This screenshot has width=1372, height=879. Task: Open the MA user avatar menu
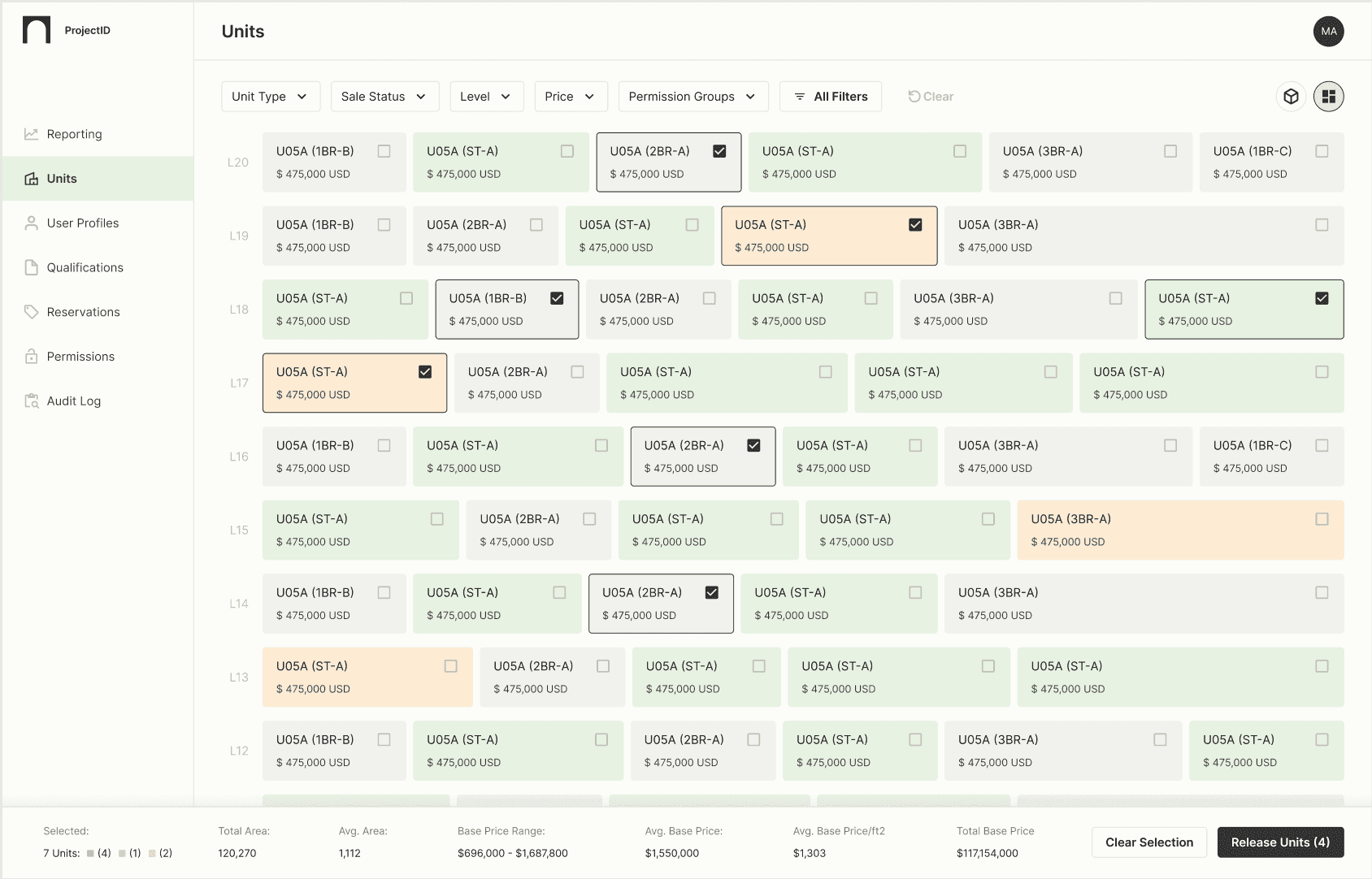[1328, 32]
